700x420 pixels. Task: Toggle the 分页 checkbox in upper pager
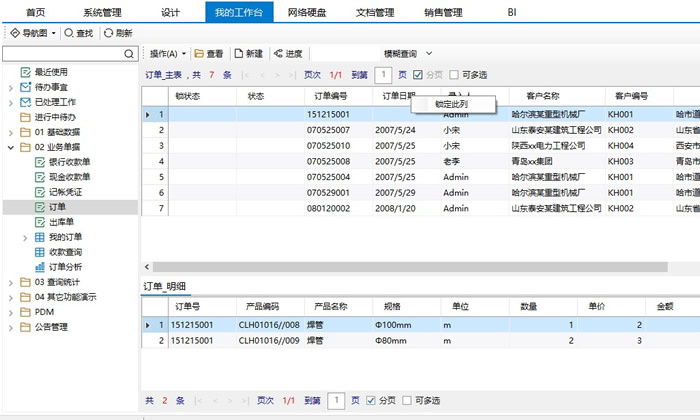pos(418,74)
